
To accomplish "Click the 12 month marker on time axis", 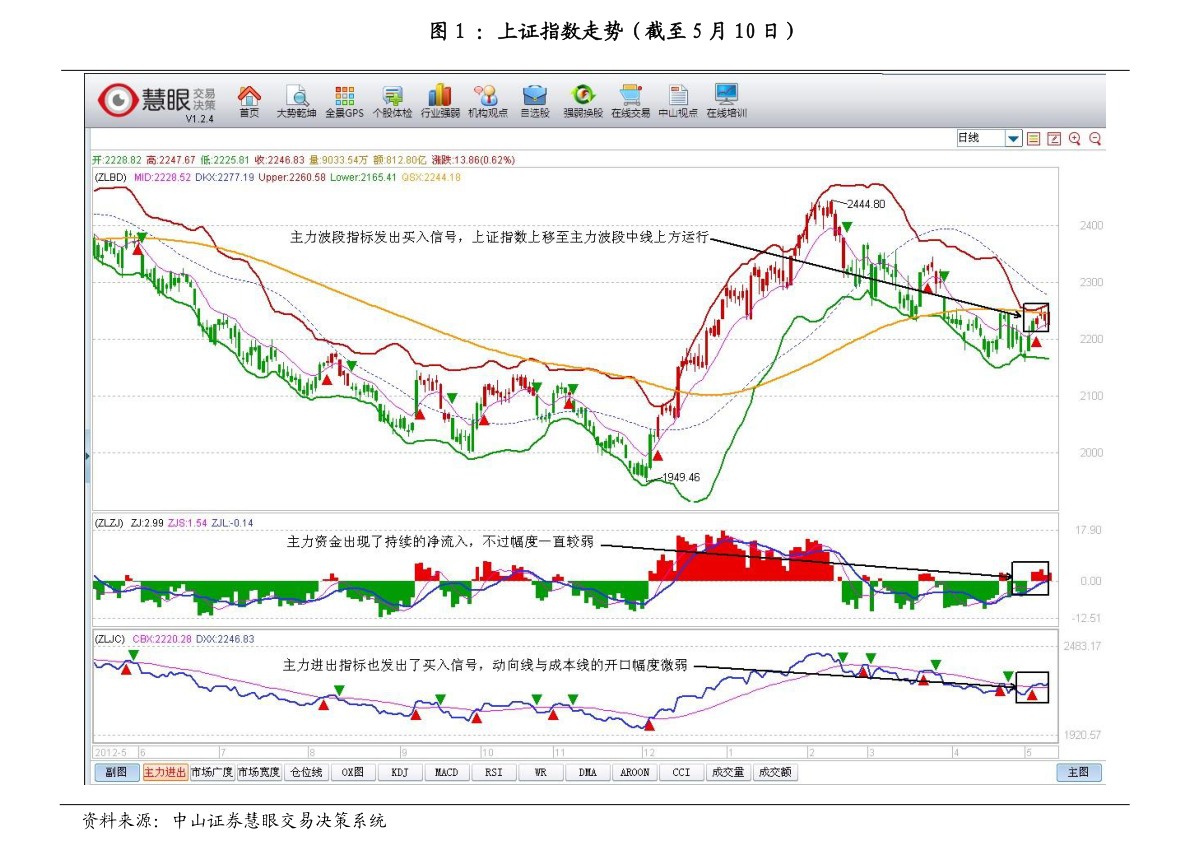I will point(649,753).
